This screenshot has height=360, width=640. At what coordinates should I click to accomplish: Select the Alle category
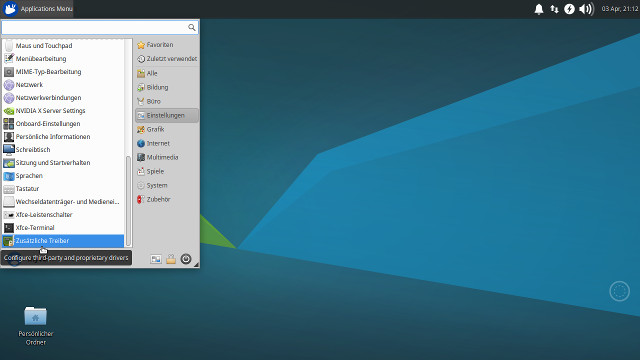pos(167,73)
